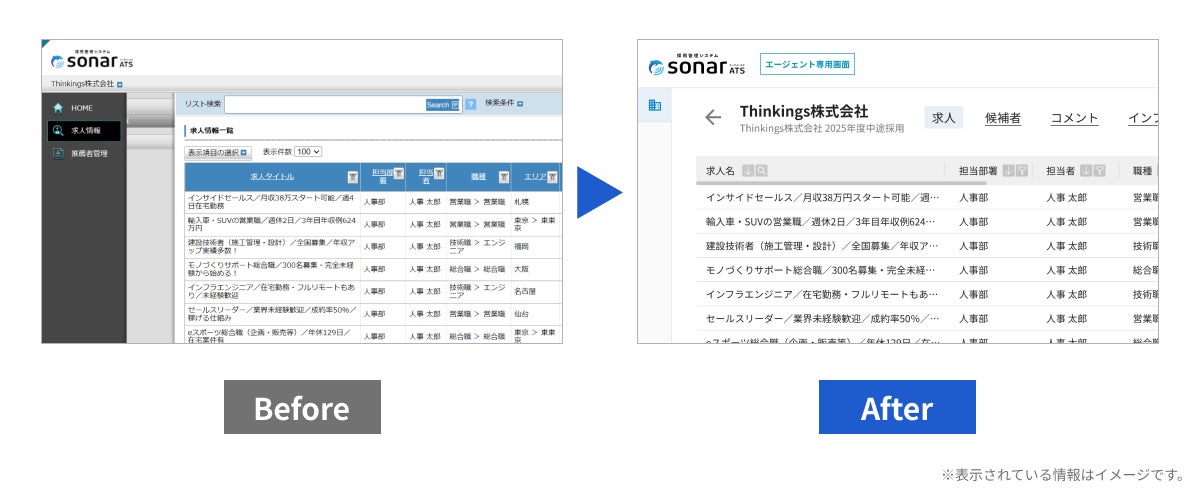Click the building icon in After sidebar
Screen dimensions: 1200x497
tap(655, 105)
